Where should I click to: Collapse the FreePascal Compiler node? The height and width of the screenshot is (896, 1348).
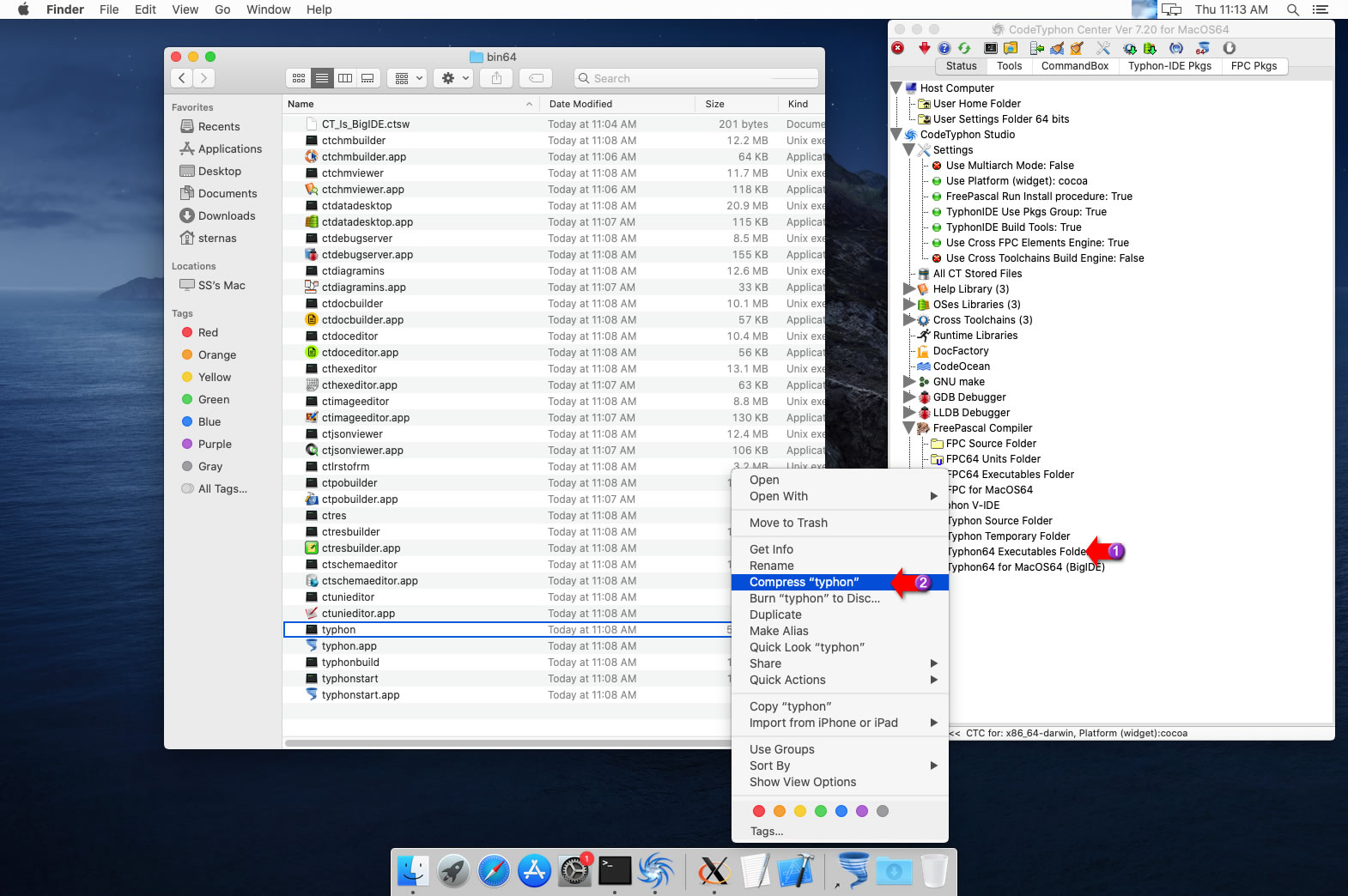click(909, 427)
